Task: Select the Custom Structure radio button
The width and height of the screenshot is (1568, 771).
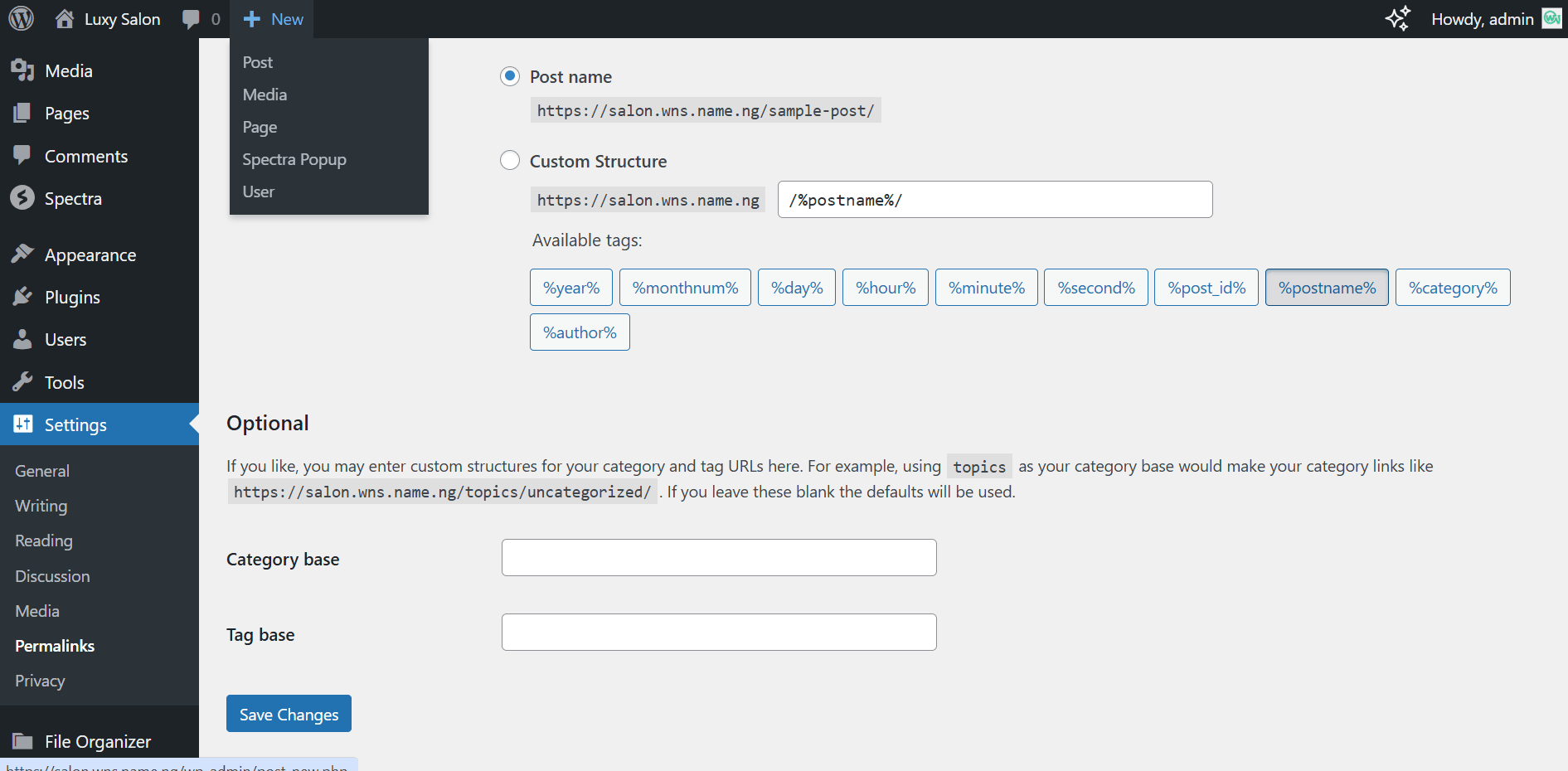Action: (x=510, y=160)
